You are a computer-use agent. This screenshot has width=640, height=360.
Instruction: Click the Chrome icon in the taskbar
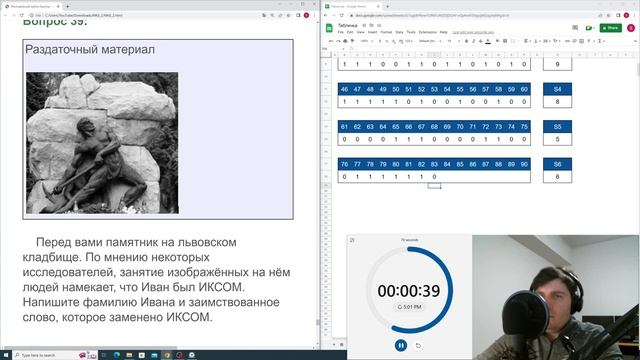pyautogui.click(x=167, y=355)
